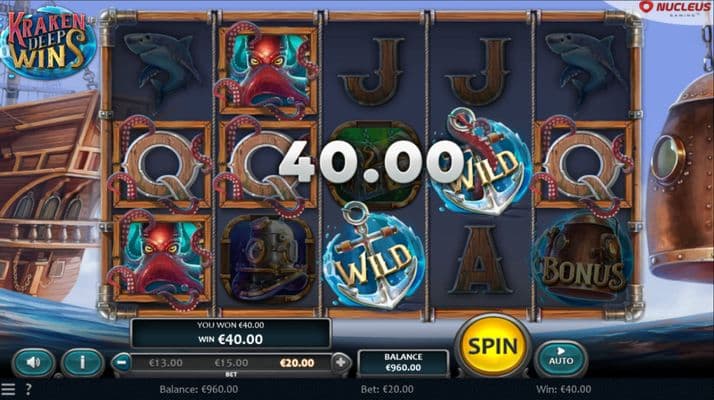Click the WILD anchor on fourth reel
Screen dimensions: 714x400
click(482, 162)
